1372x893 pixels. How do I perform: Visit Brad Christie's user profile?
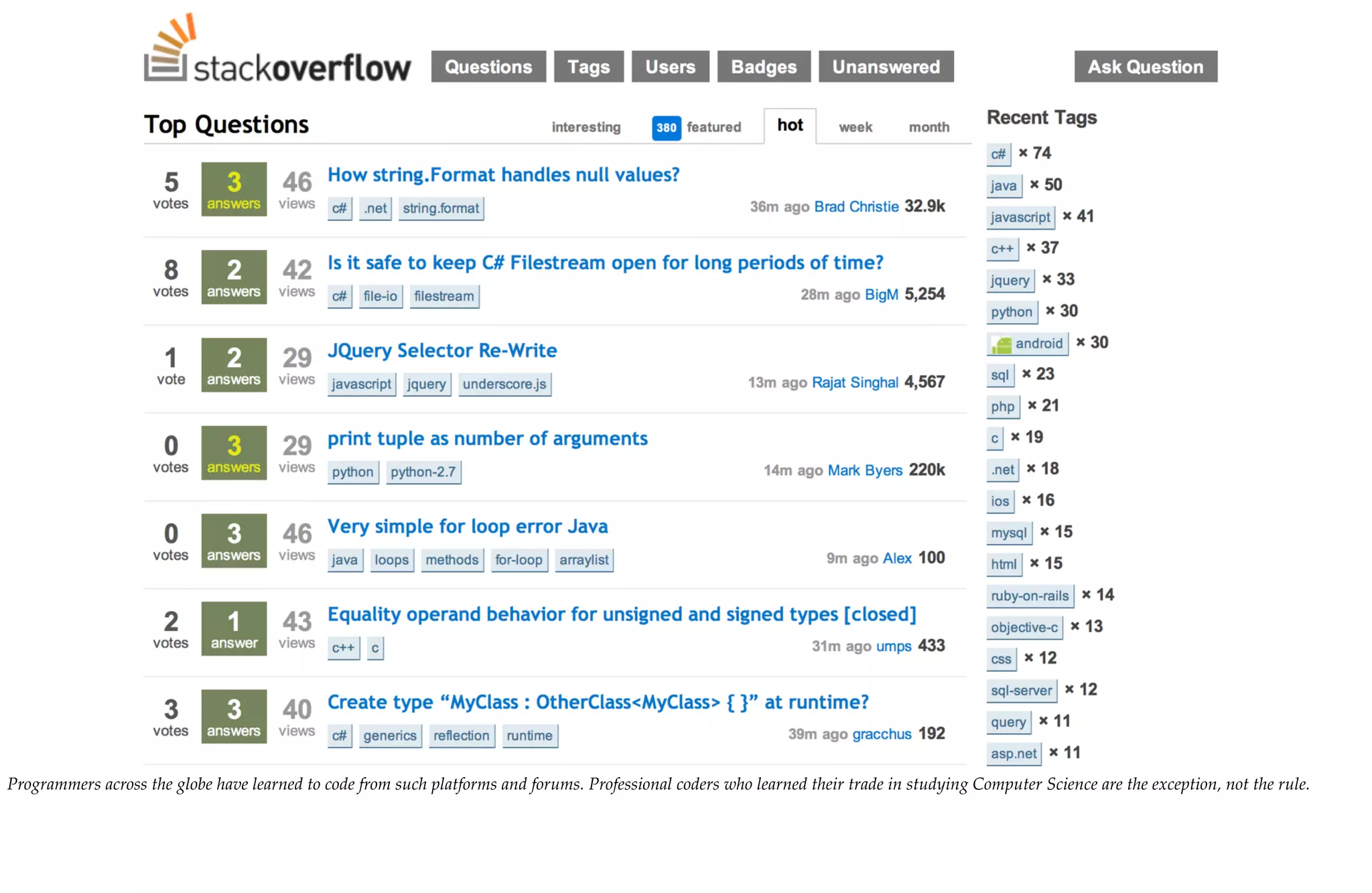pos(856,206)
